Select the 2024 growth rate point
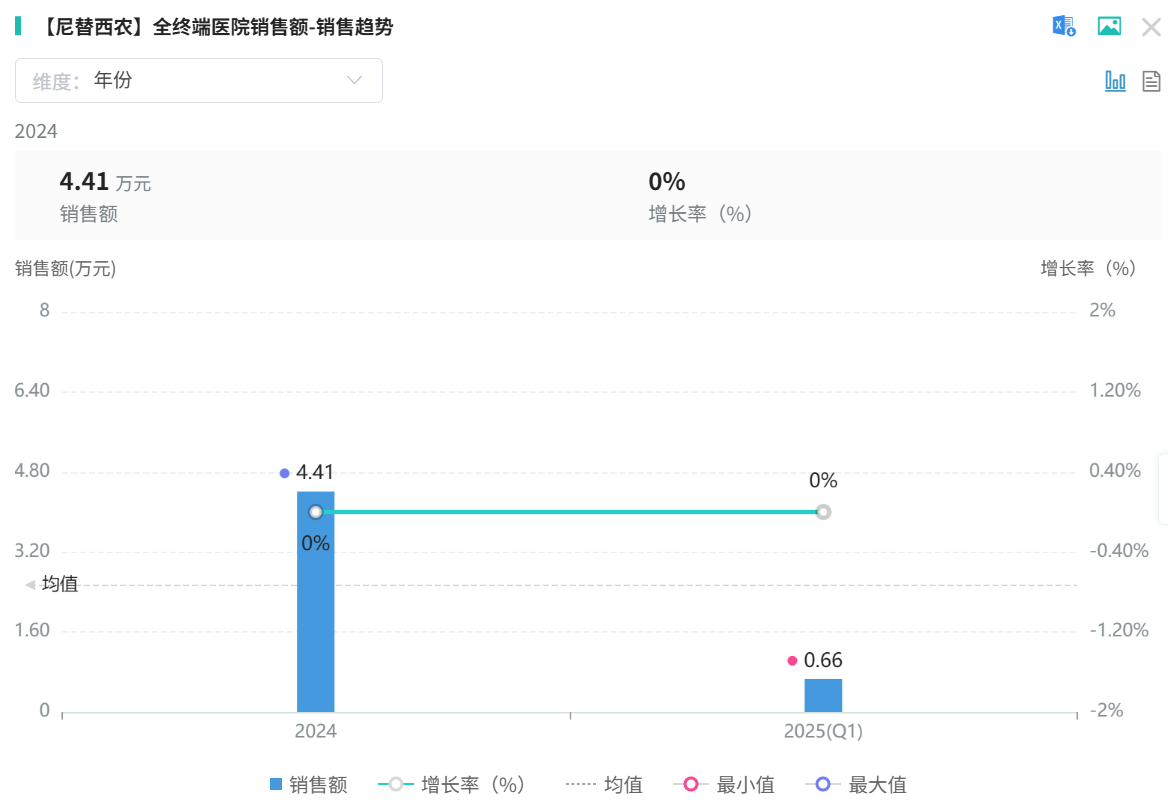This screenshot has height=812, width=1168. [x=316, y=512]
